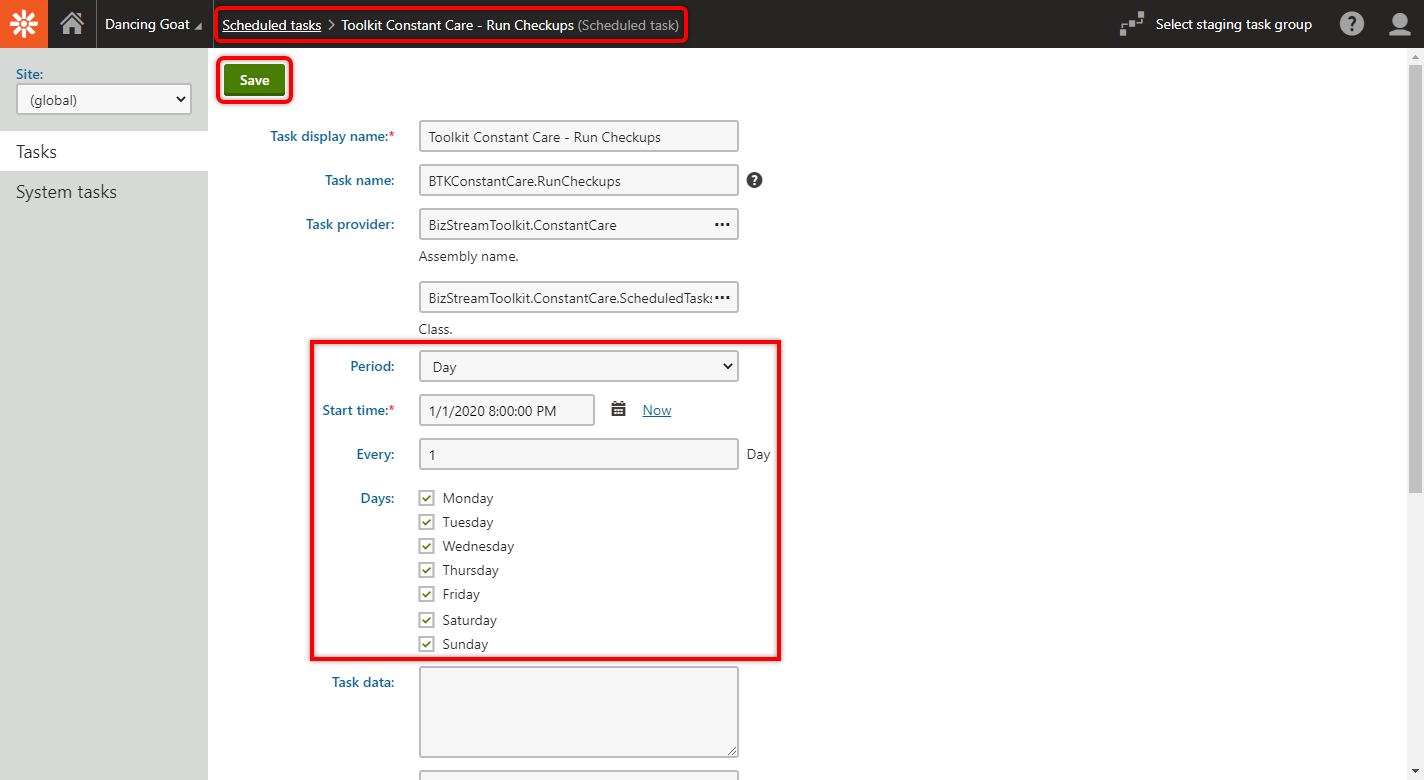Uncheck the Wednesday checkbox
This screenshot has height=780, width=1424.
tap(427, 546)
